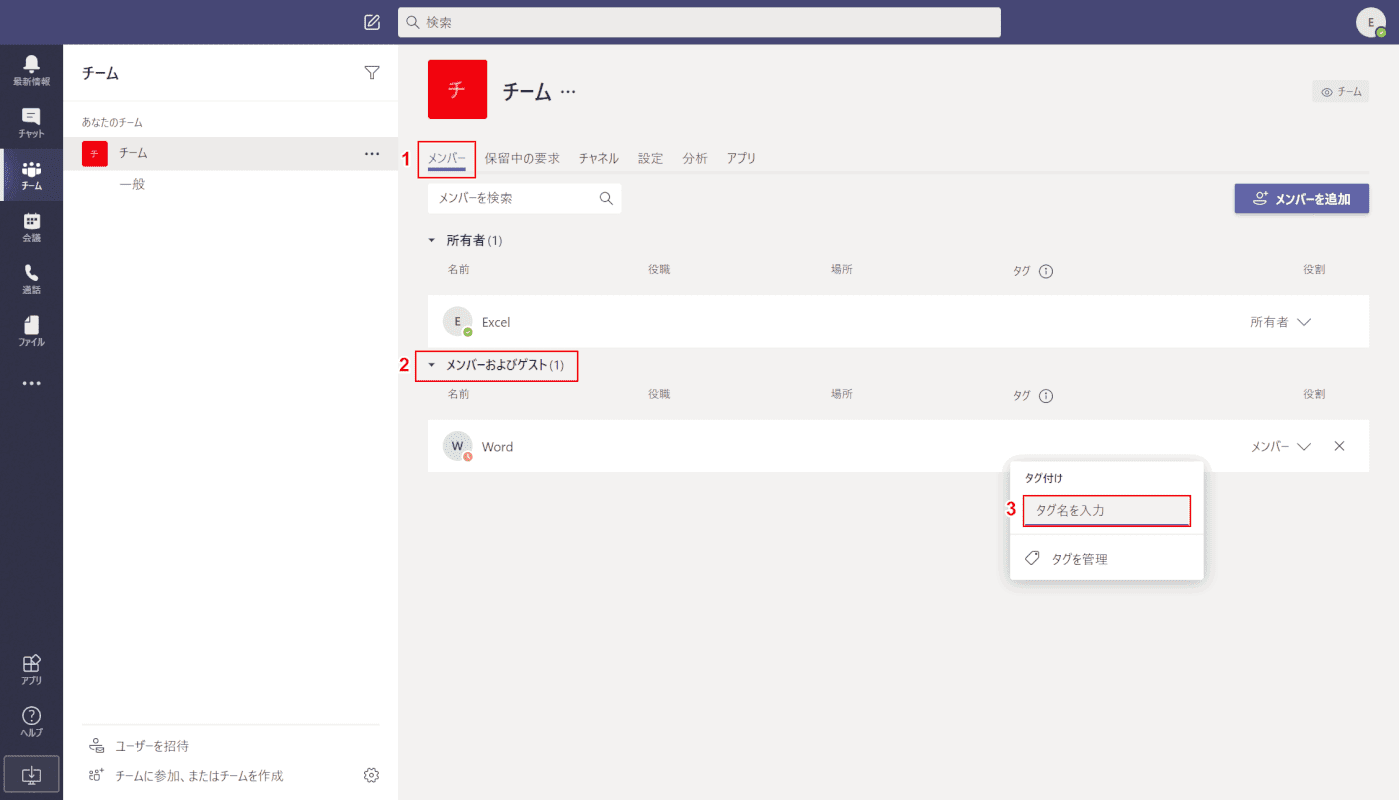Select the チーム team in the list

point(230,153)
